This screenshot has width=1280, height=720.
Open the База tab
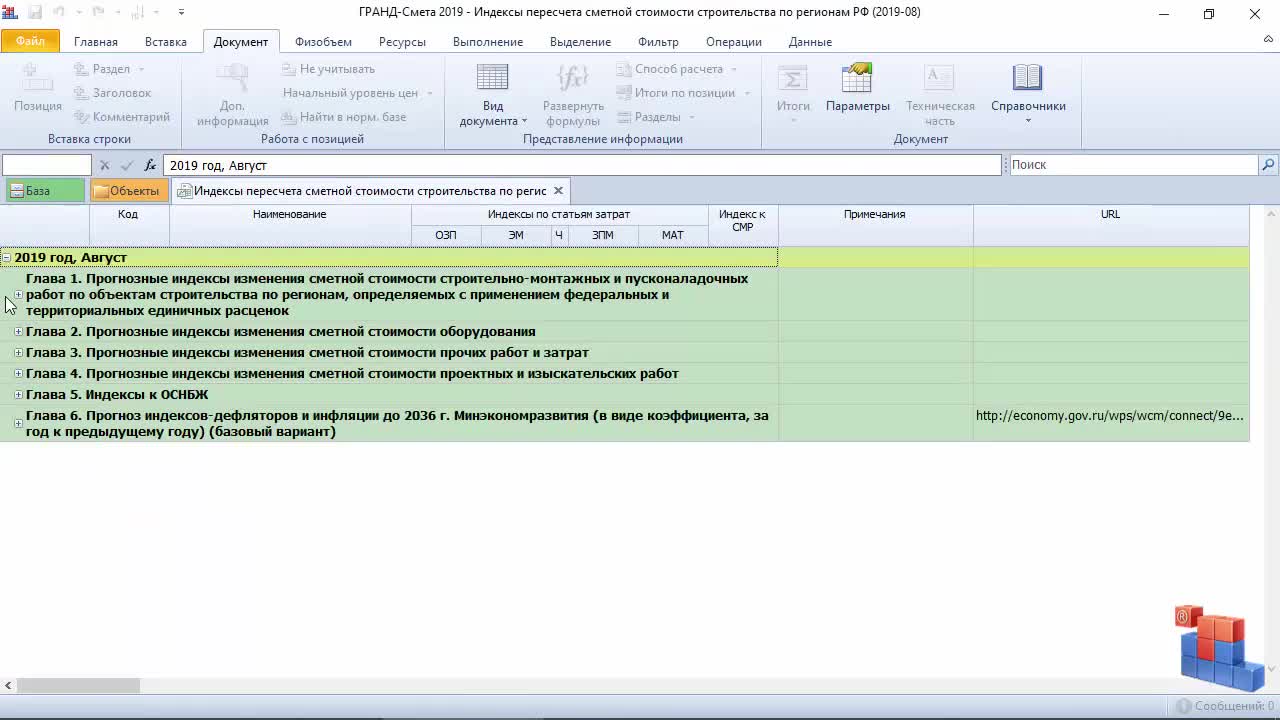[x=45, y=191]
